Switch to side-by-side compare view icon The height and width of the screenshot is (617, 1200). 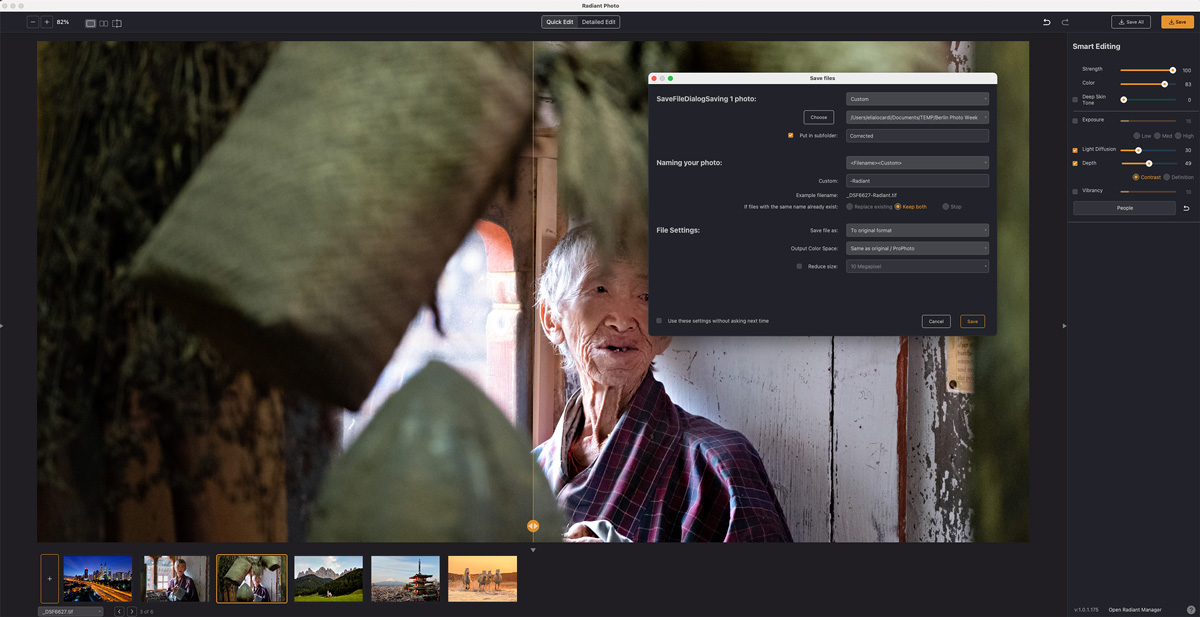tap(104, 23)
